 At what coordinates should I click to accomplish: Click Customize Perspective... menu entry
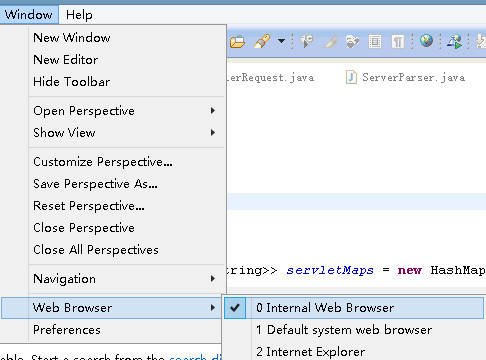[x=127, y=162]
